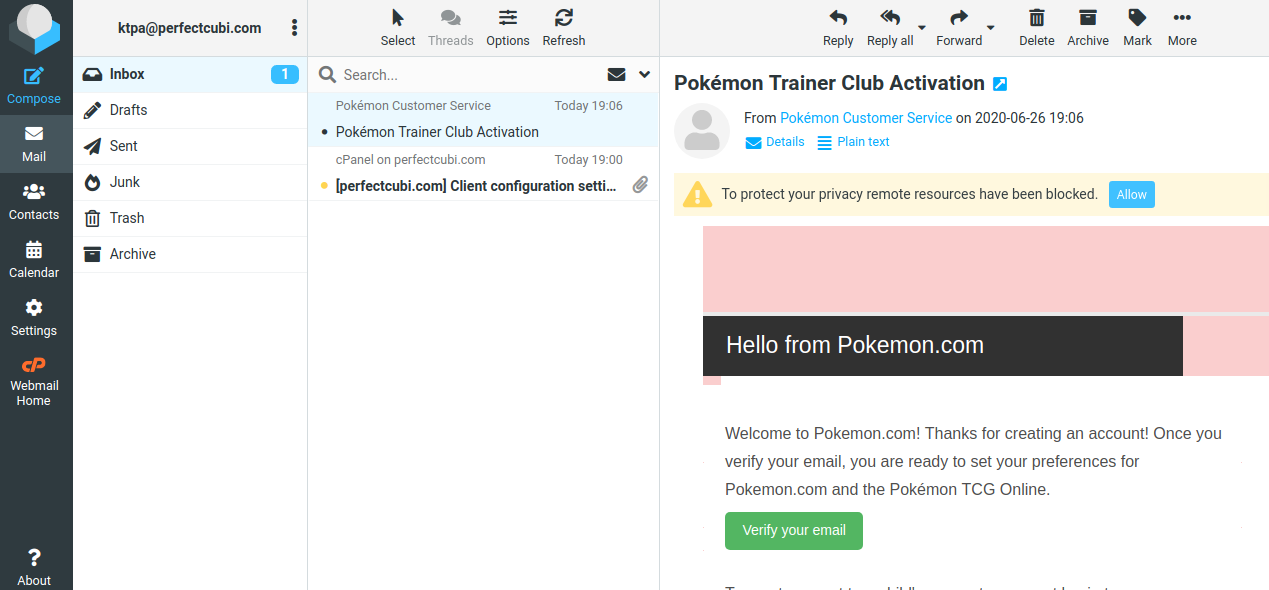The image size is (1269, 590).
Task: Open the Sent folder
Action: (x=190, y=146)
